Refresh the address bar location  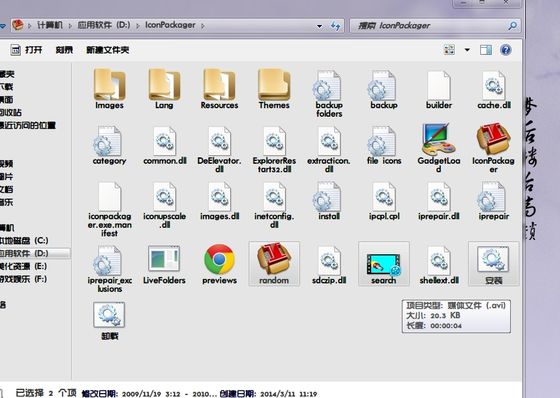tap(335, 25)
